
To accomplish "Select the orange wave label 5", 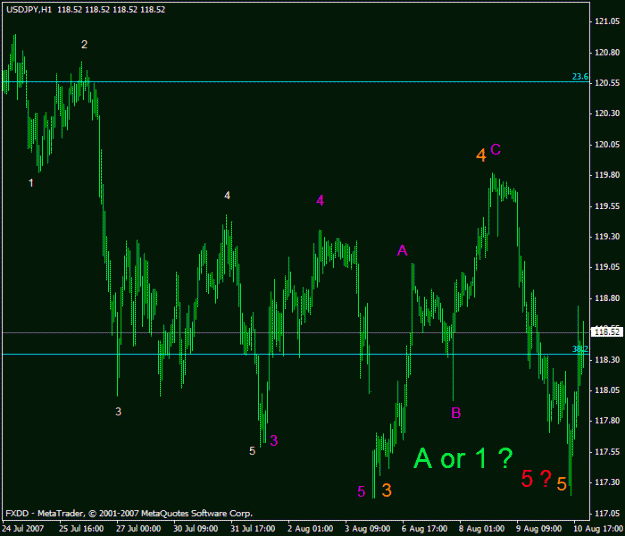I will (x=562, y=484).
